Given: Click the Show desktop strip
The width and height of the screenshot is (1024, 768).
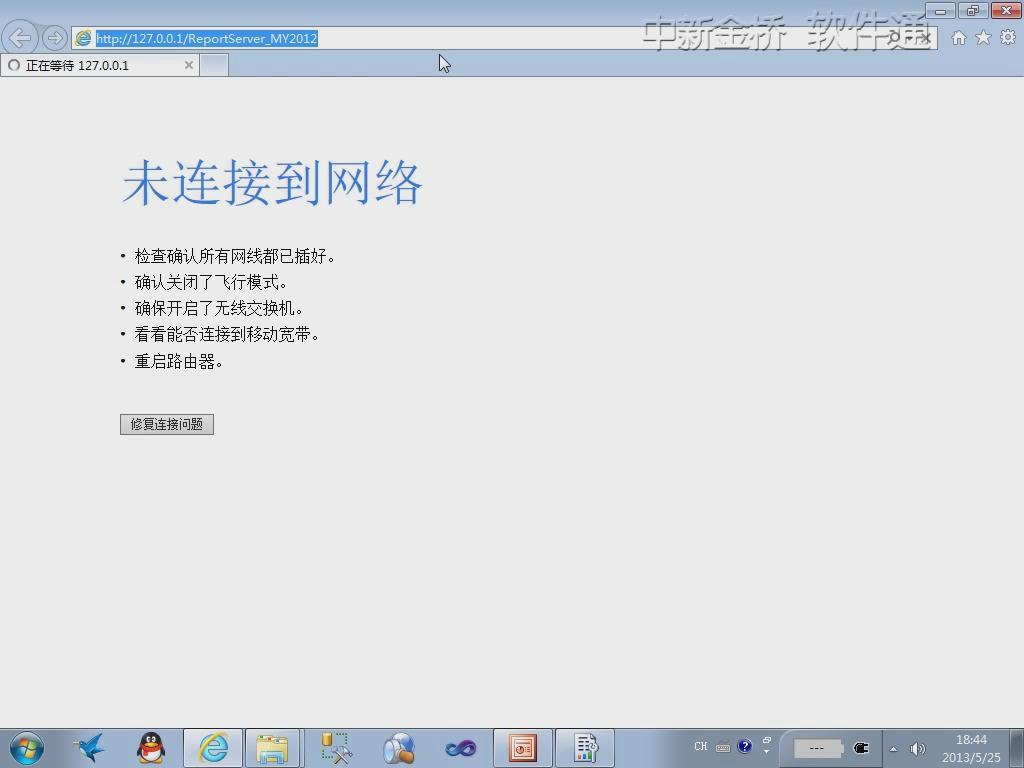Looking at the screenshot, I should tap(1017, 748).
